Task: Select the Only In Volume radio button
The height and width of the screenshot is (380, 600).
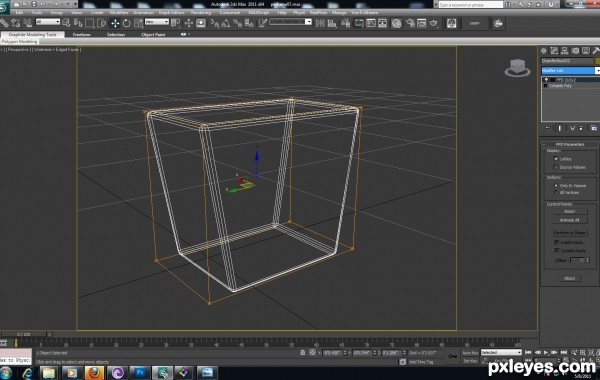Action: coord(556,186)
